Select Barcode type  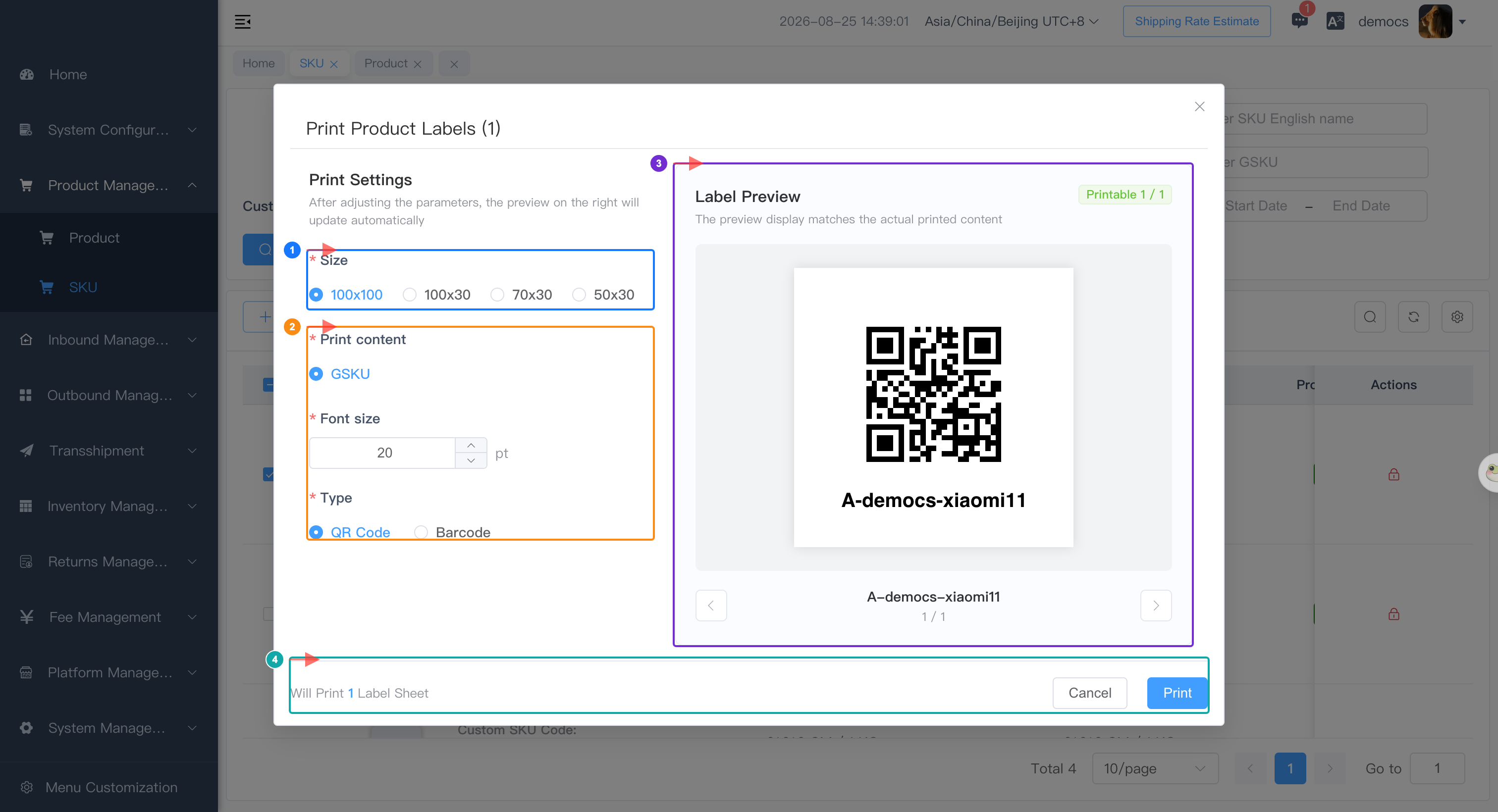coord(452,532)
